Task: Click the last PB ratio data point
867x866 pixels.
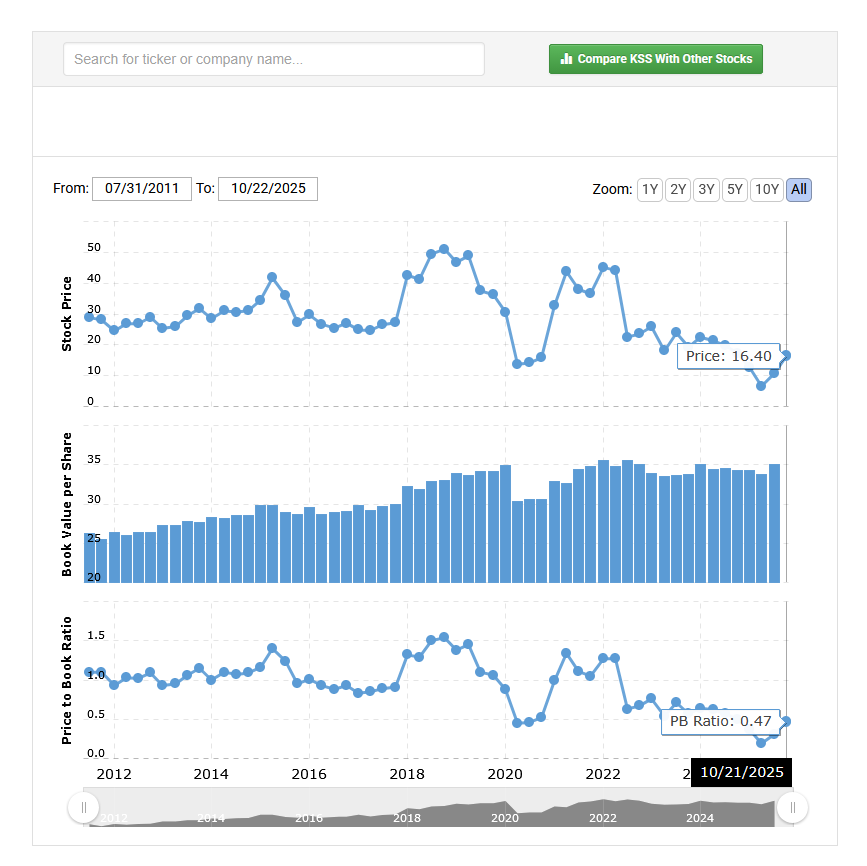Action: pos(786,721)
